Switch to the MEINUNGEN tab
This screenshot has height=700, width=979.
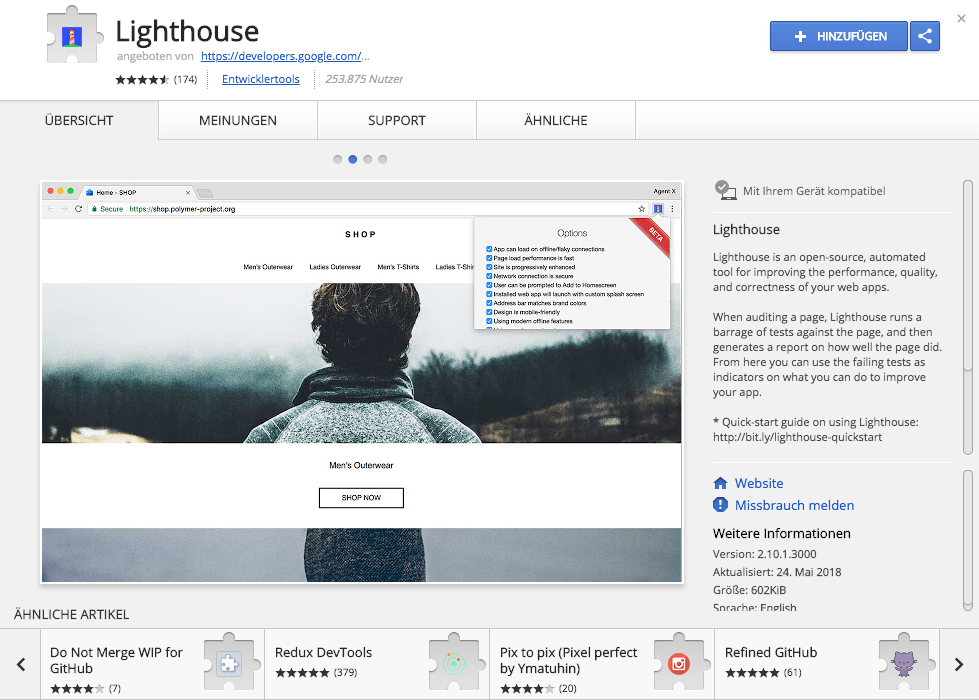pyautogui.click(x=238, y=121)
